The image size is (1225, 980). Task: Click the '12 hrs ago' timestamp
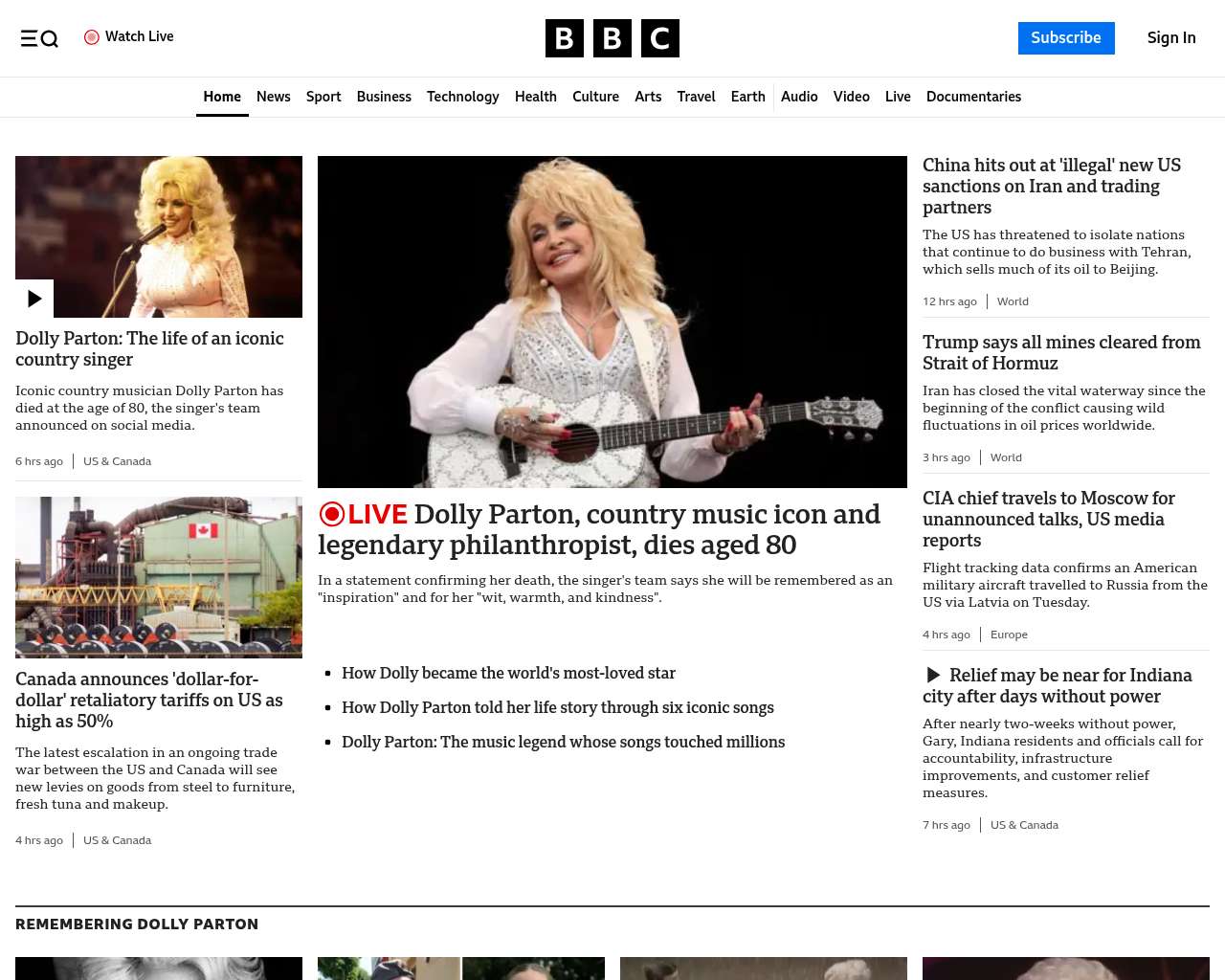click(949, 301)
